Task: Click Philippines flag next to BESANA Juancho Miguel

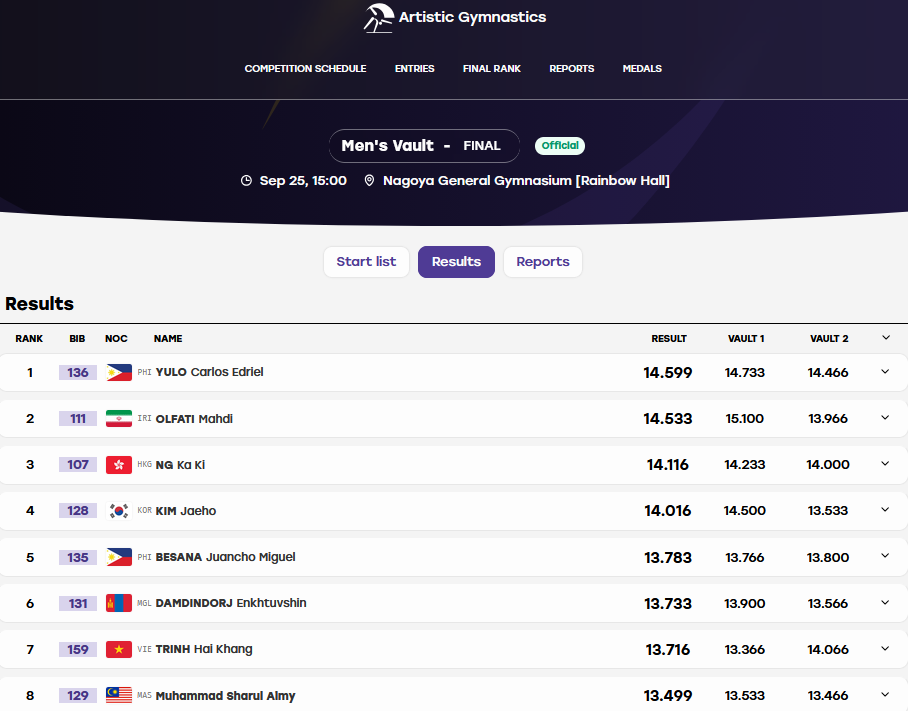Action: pyautogui.click(x=119, y=557)
